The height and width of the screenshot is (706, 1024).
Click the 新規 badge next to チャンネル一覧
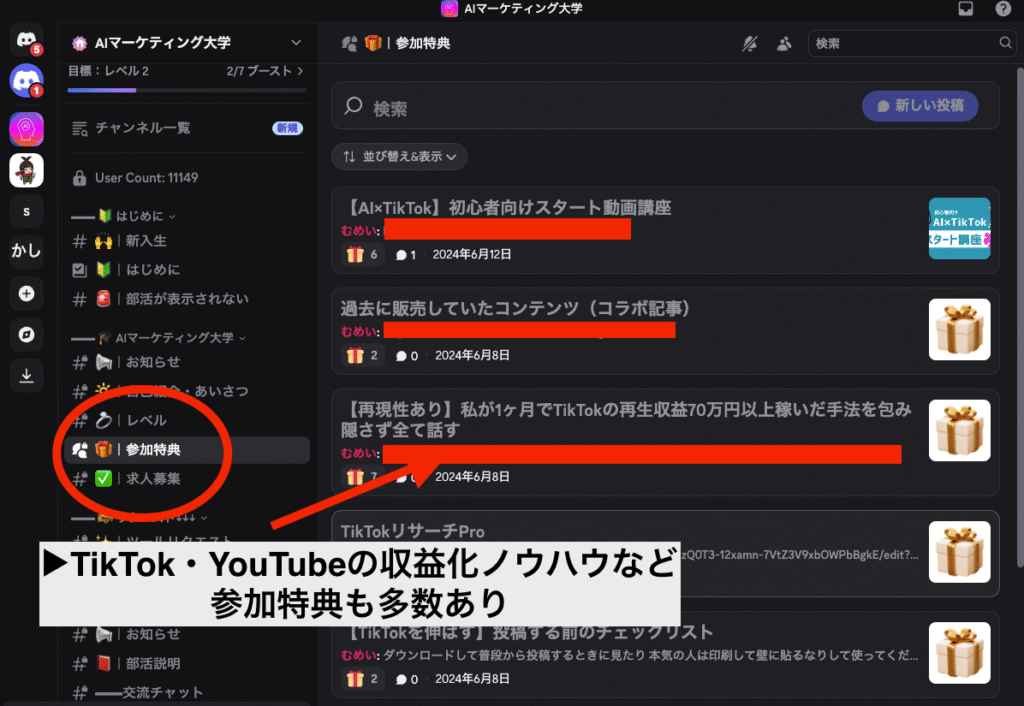287,128
